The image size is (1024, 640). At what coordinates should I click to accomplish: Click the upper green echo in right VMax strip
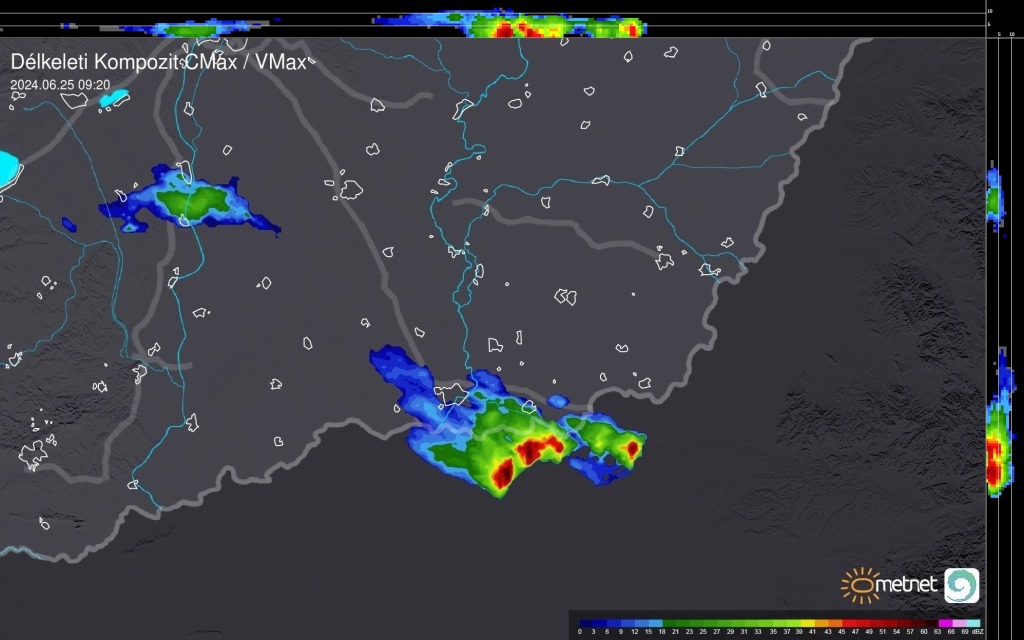tap(992, 202)
